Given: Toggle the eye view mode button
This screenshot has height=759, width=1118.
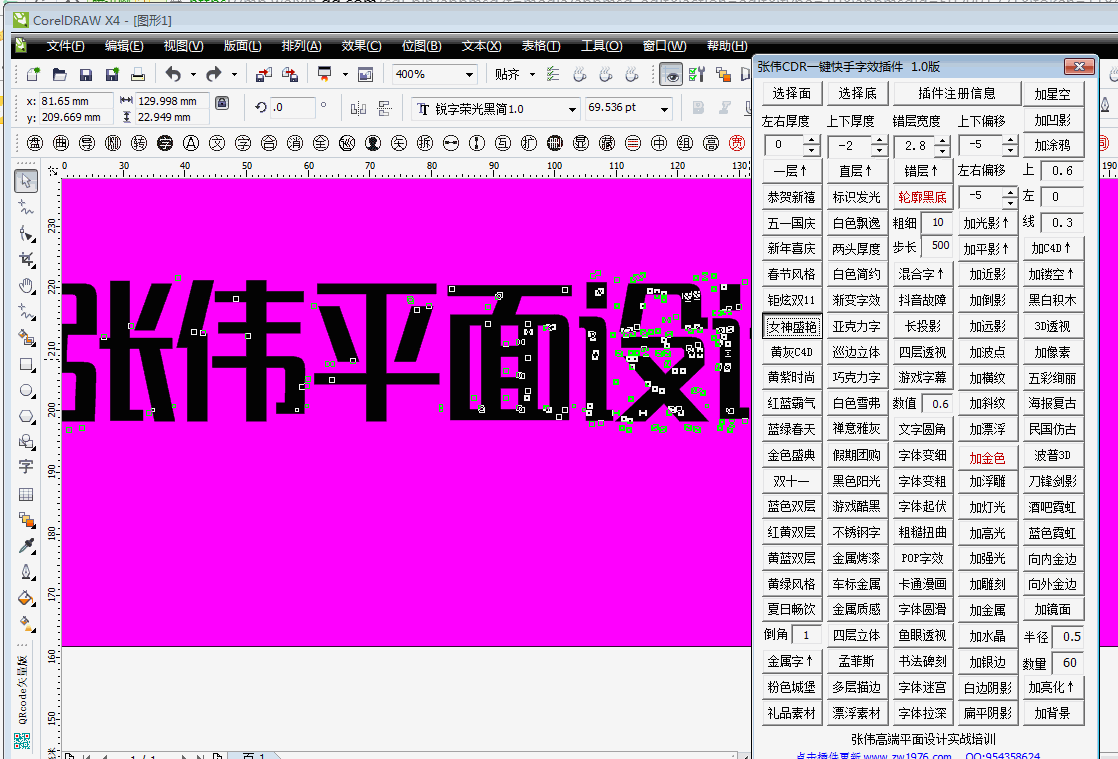Looking at the screenshot, I should pyautogui.click(x=671, y=74).
